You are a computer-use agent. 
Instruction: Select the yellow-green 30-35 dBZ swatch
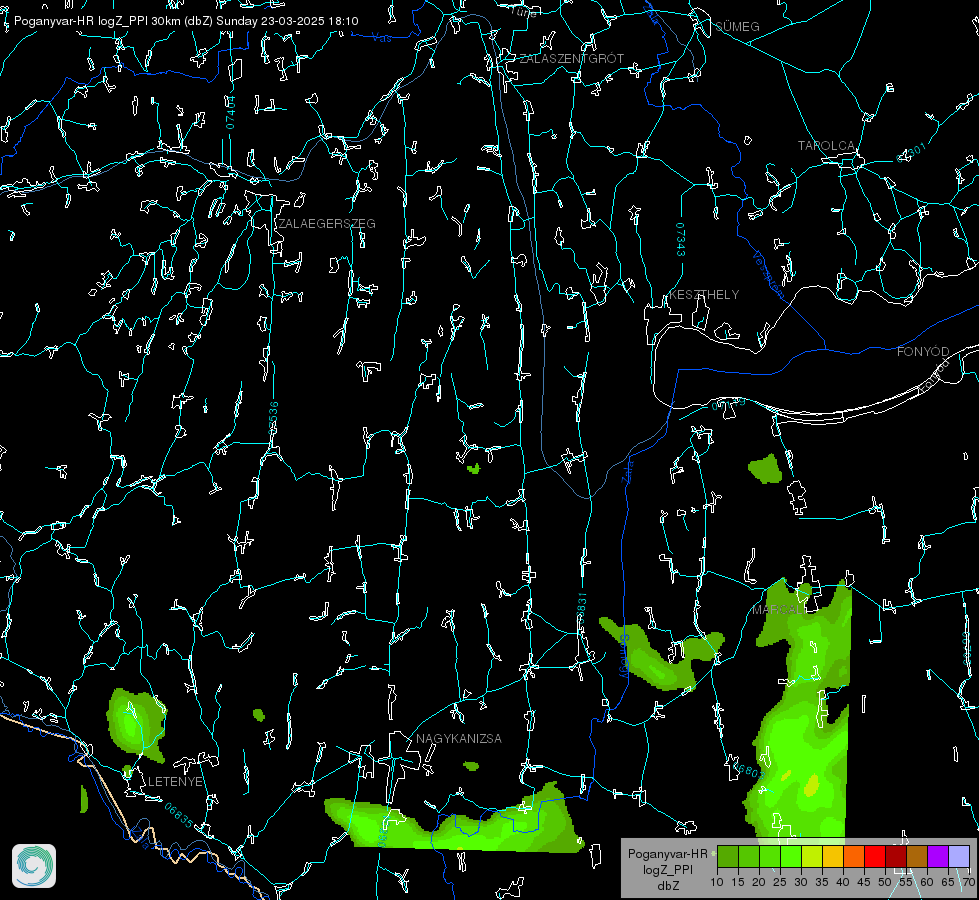click(812, 856)
